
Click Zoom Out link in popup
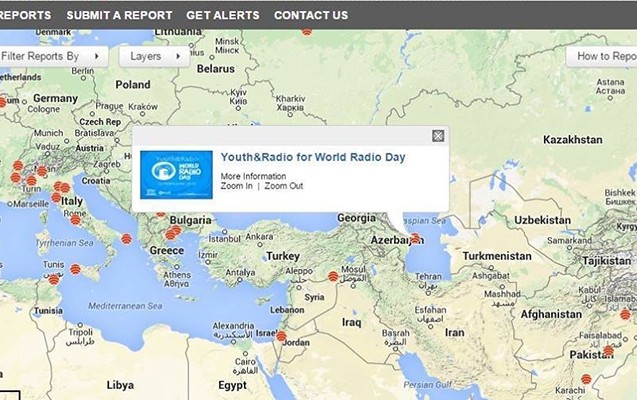pyautogui.click(x=284, y=186)
